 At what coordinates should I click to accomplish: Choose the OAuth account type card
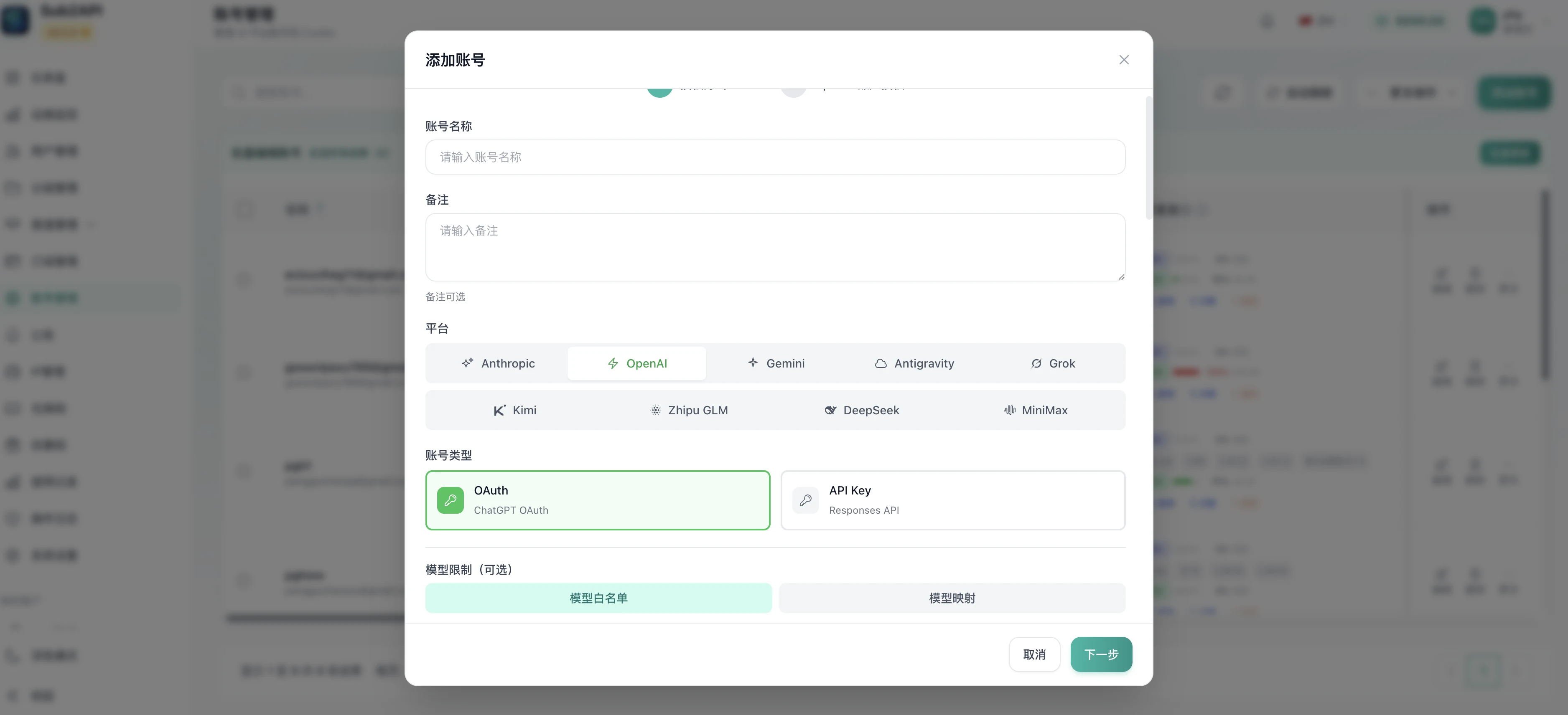[x=598, y=500]
